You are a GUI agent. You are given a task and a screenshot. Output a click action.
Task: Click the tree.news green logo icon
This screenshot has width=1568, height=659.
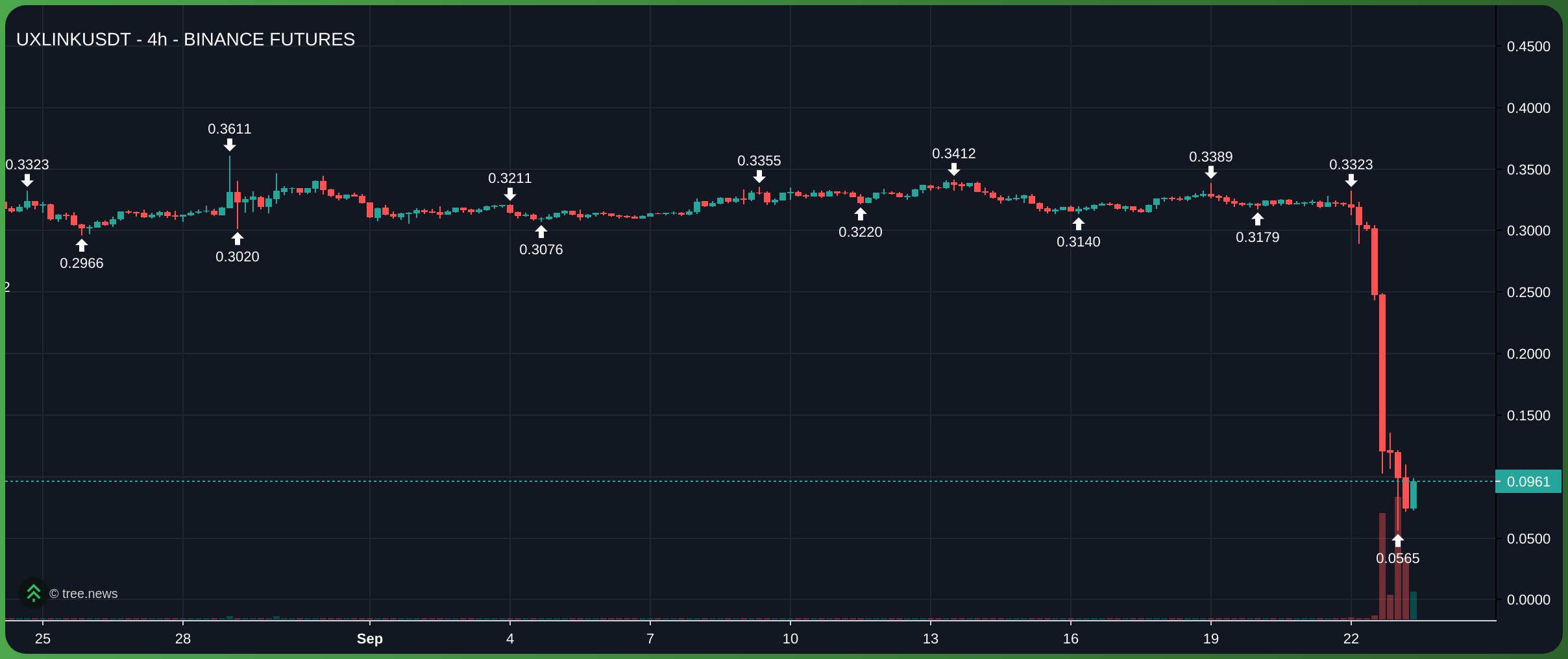33,593
